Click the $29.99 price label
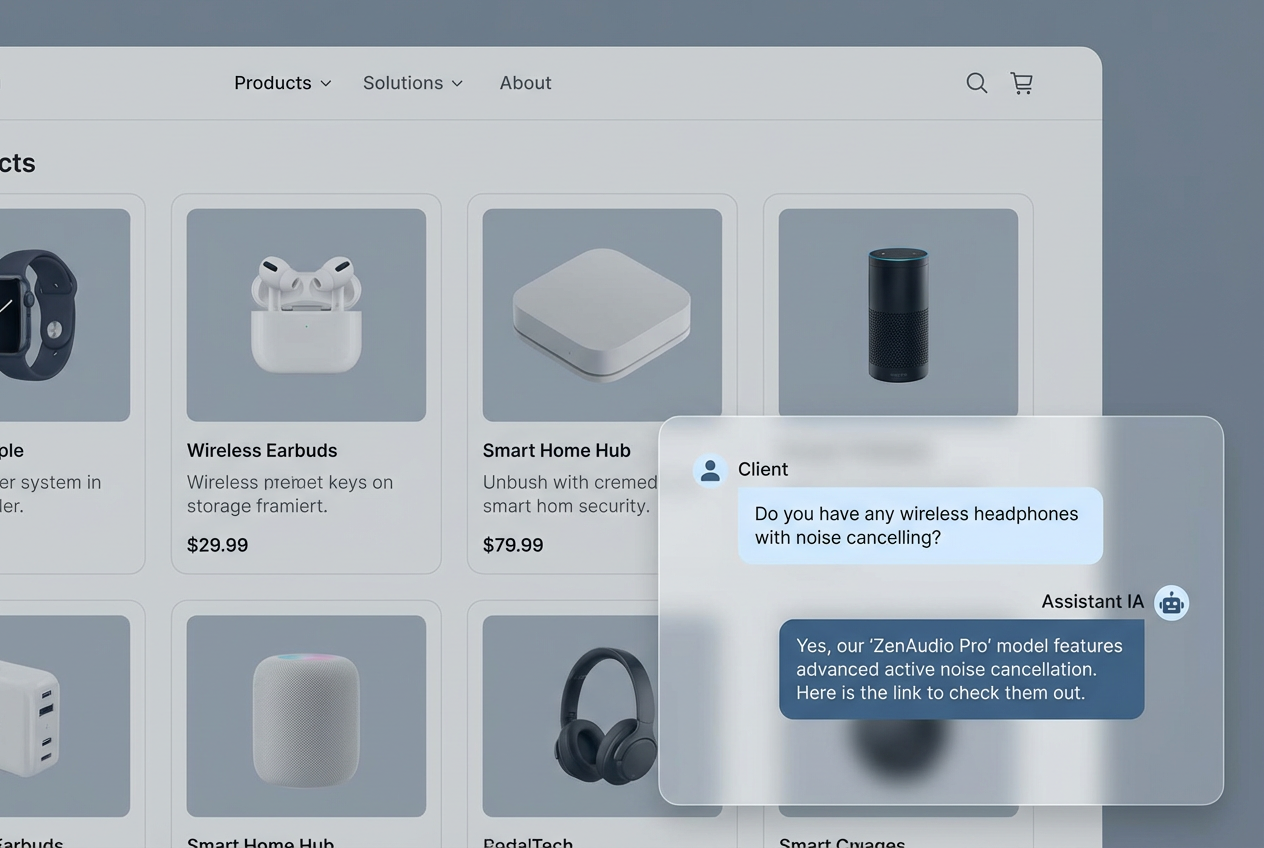This screenshot has height=848, width=1264. tap(217, 545)
